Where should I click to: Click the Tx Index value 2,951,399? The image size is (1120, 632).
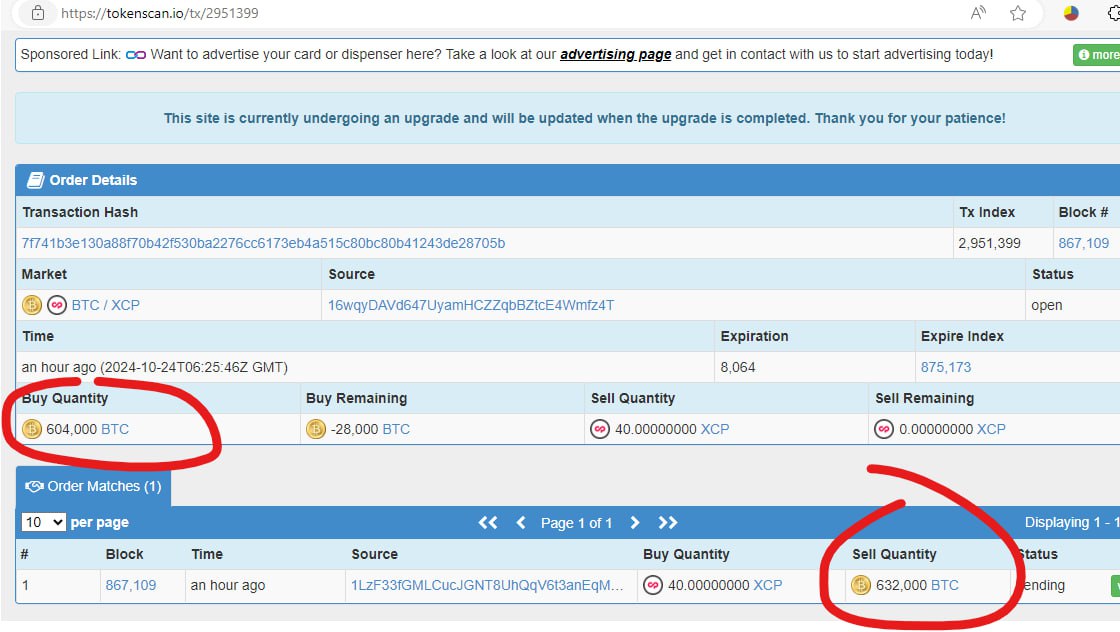pos(989,243)
